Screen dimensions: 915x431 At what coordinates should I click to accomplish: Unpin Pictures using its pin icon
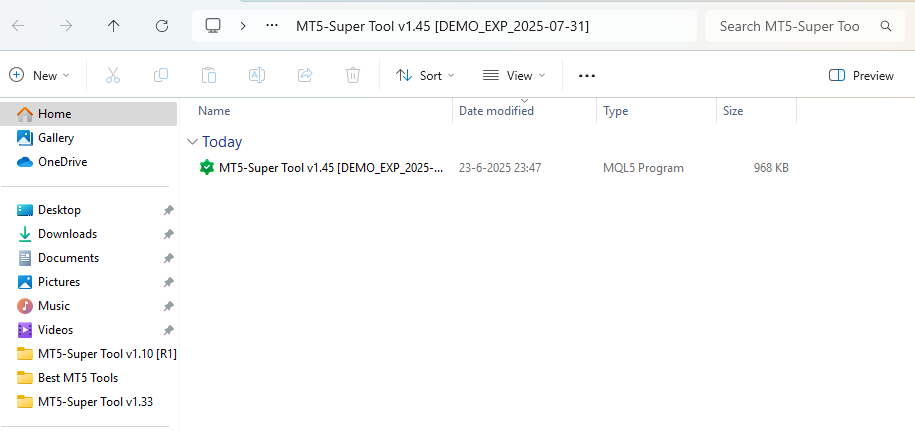pos(168,282)
